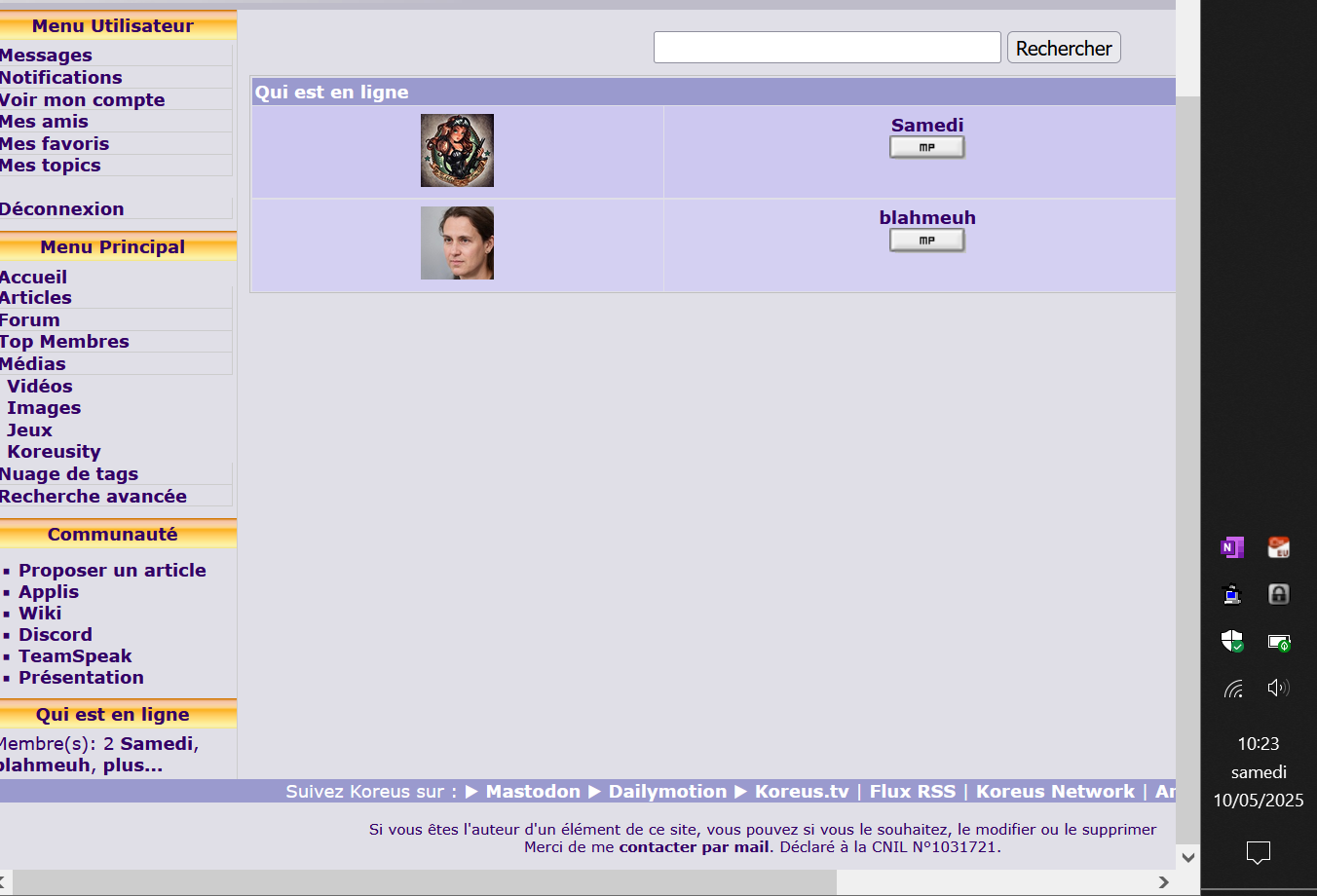Open Messages in the user menu

tap(46, 56)
